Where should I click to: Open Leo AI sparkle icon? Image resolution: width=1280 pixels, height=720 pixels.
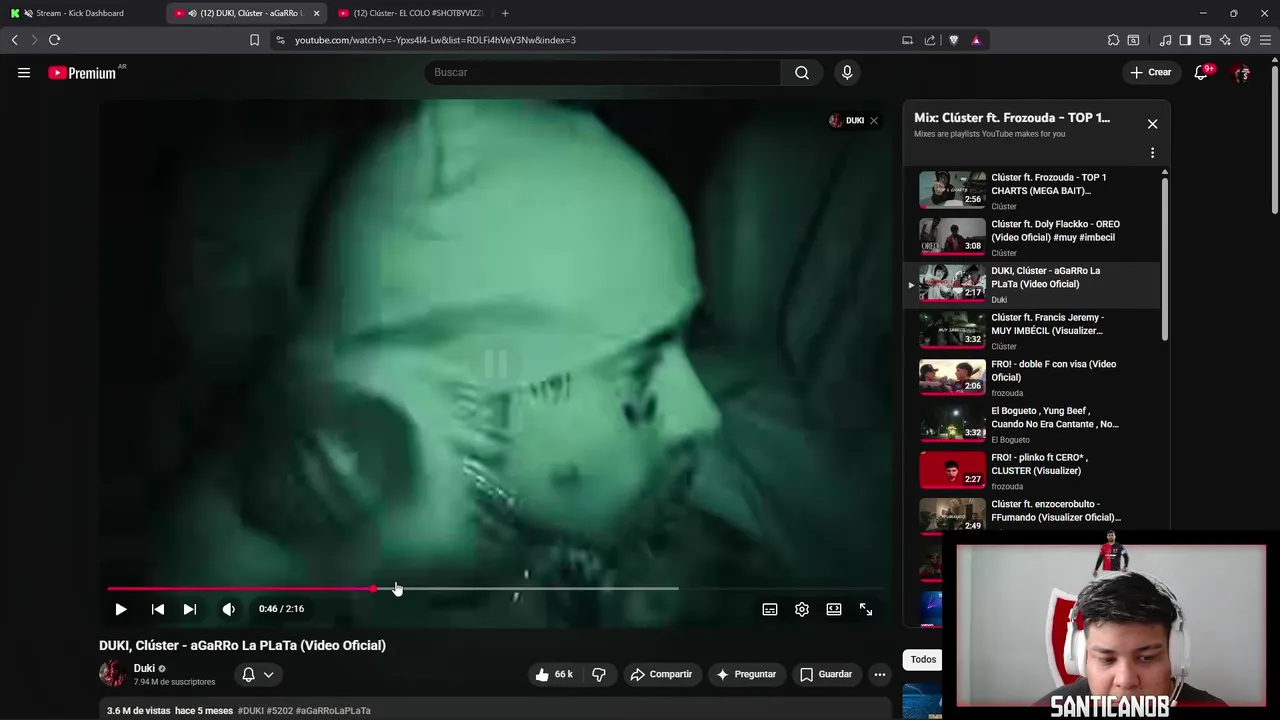pos(1225,40)
